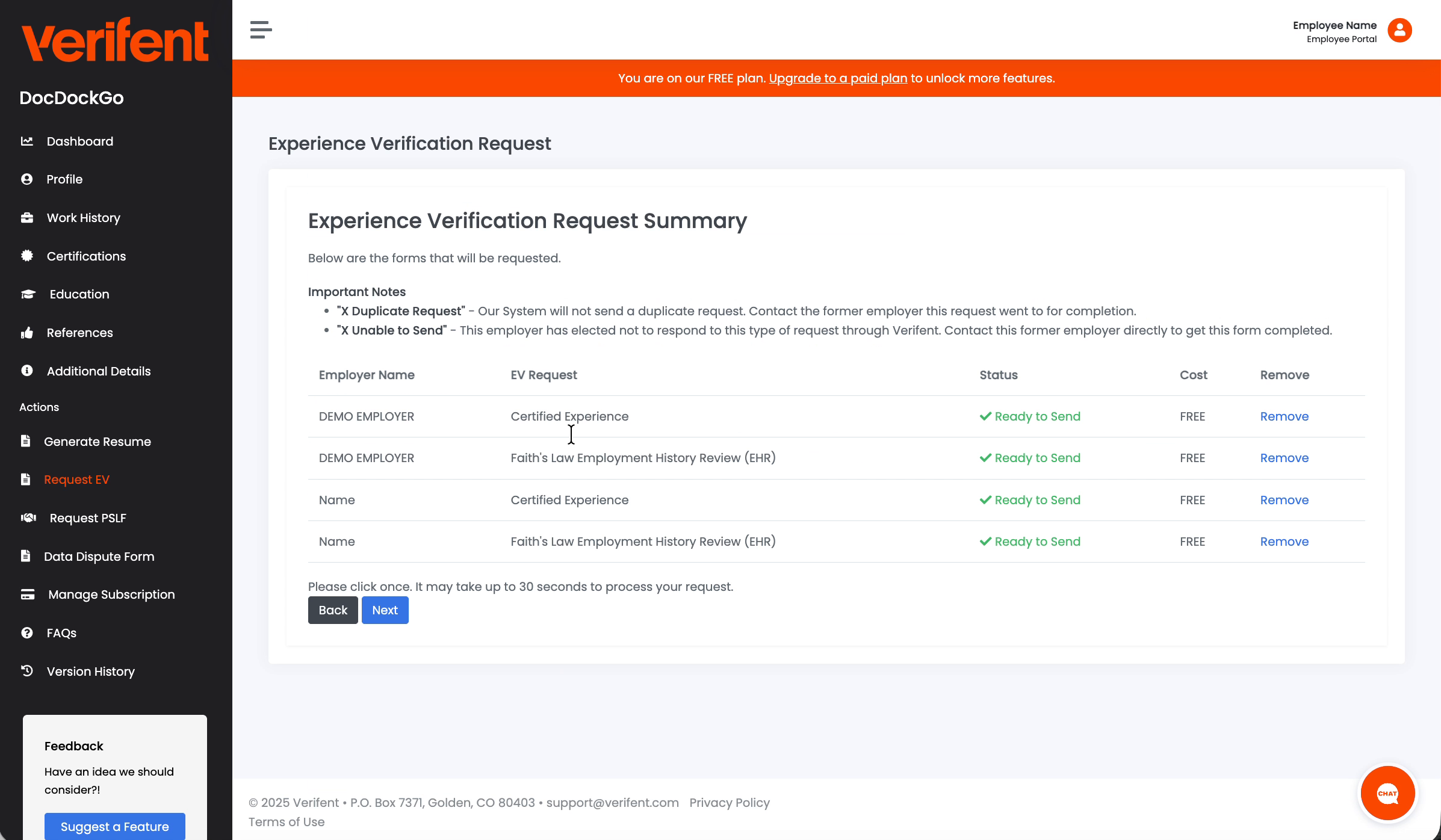
Task: Click the Work History briefcase icon
Action: (x=27, y=218)
